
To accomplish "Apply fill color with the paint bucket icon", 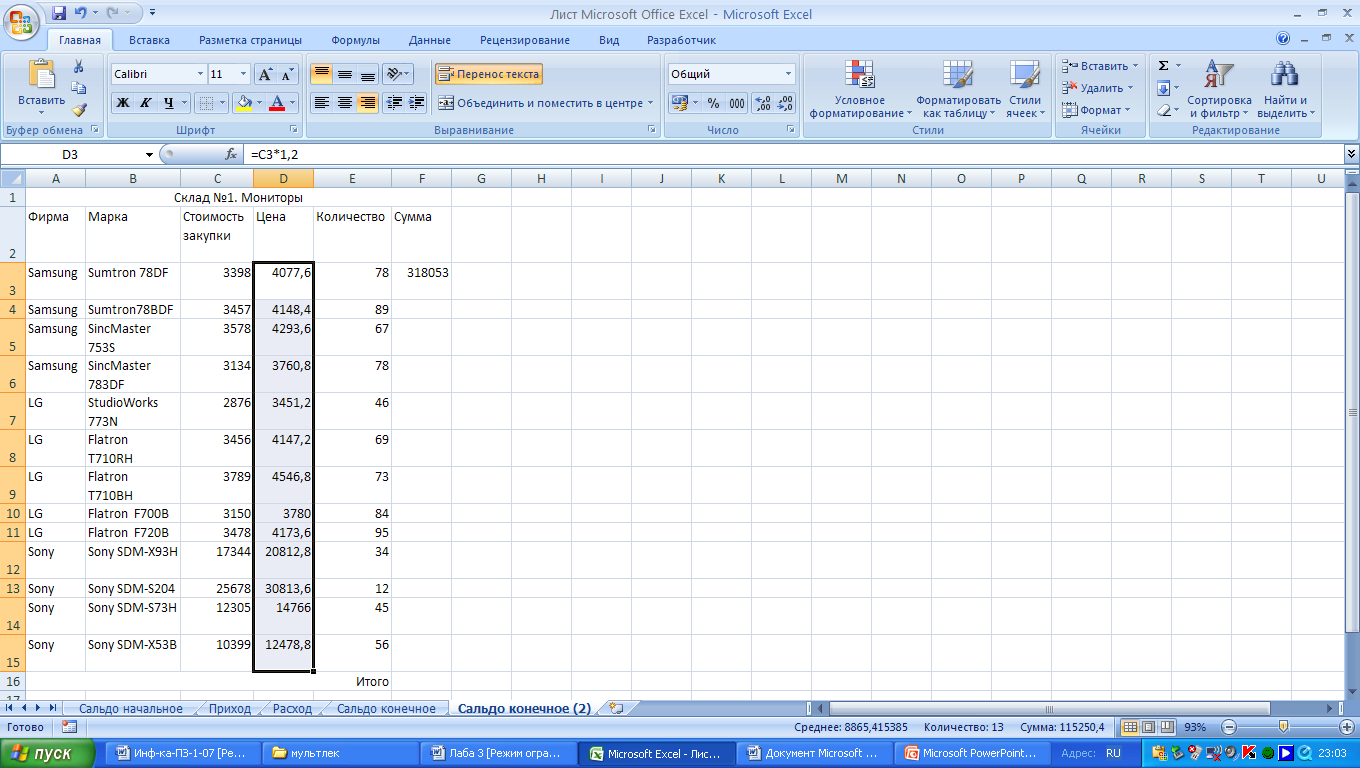I will pos(242,103).
